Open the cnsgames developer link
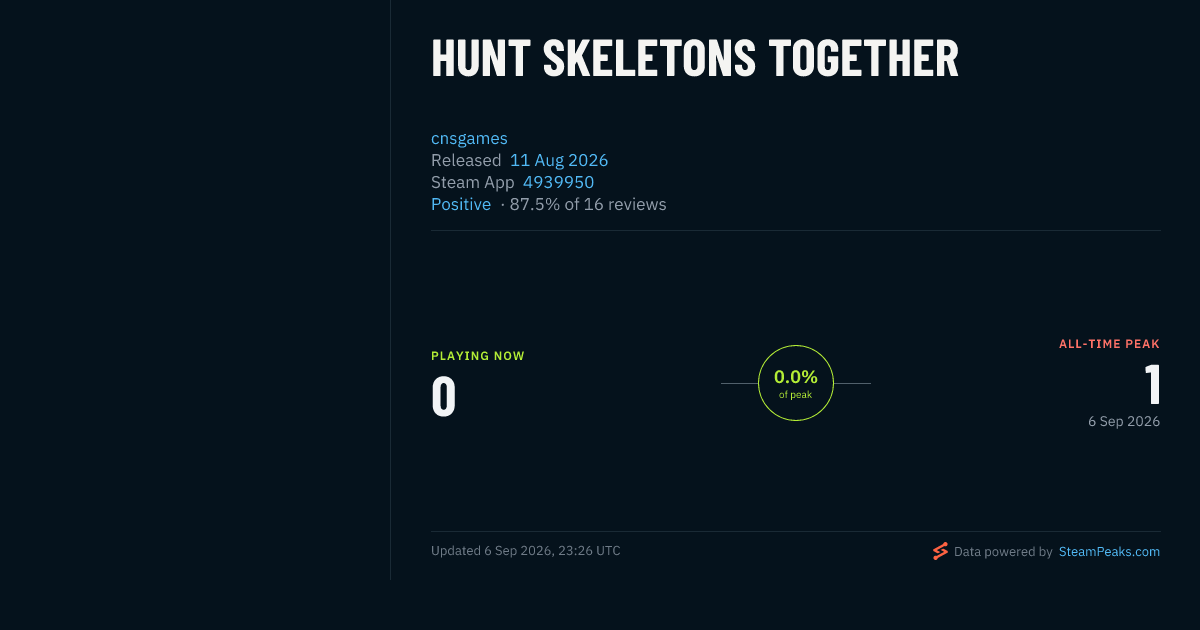The image size is (1200, 630). tap(469, 138)
